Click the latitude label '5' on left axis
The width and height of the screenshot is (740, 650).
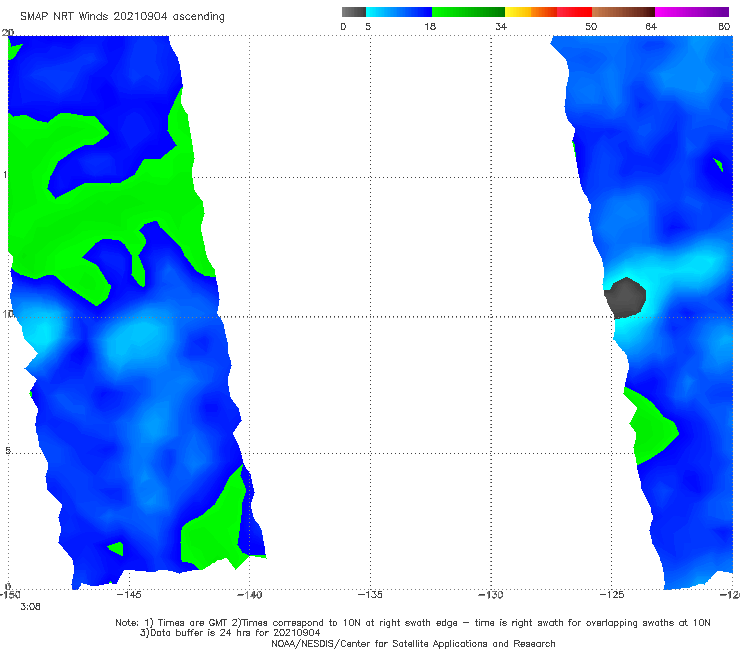pos(8,451)
